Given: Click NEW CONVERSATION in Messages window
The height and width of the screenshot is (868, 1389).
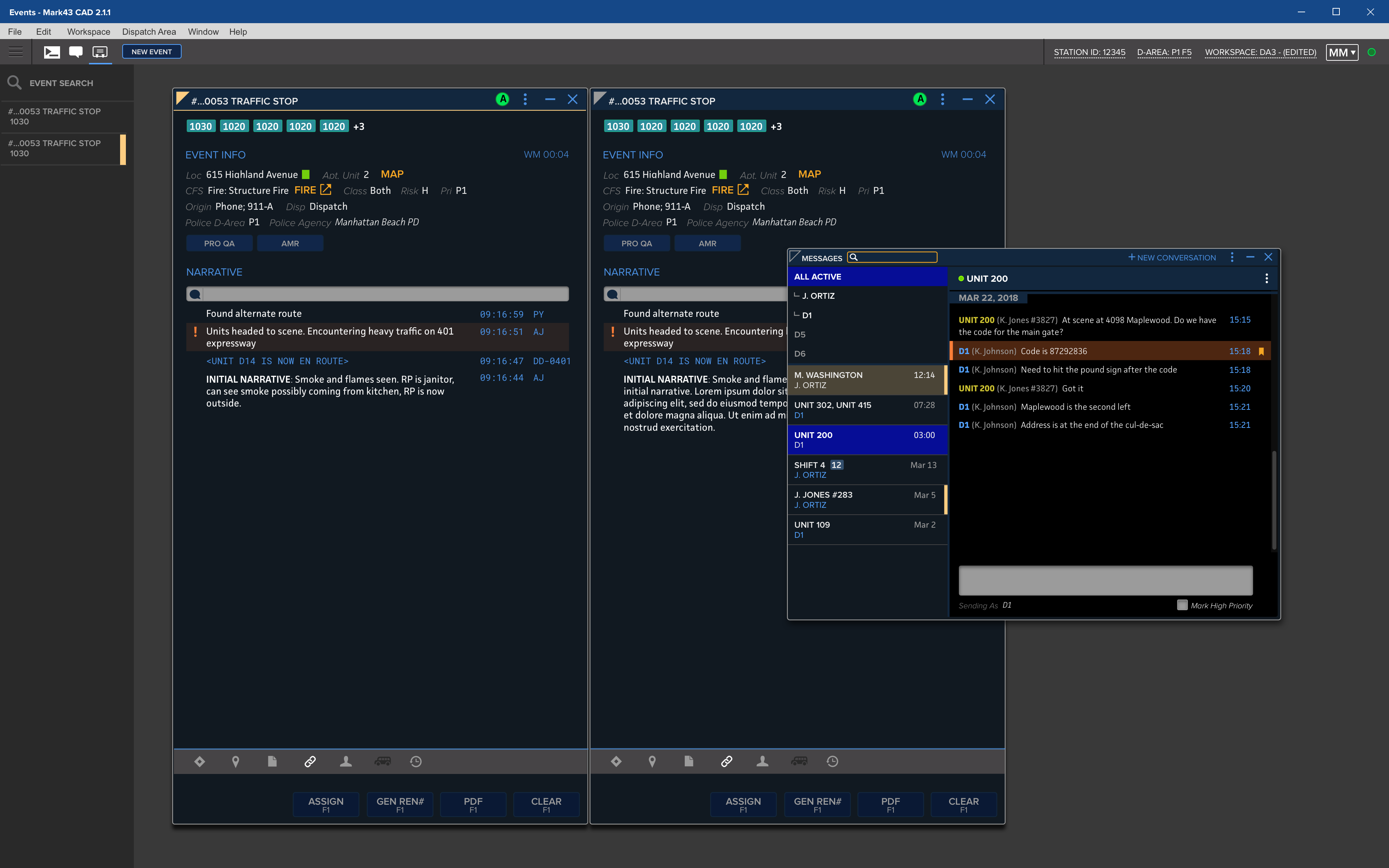Looking at the screenshot, I should 1172,258.
